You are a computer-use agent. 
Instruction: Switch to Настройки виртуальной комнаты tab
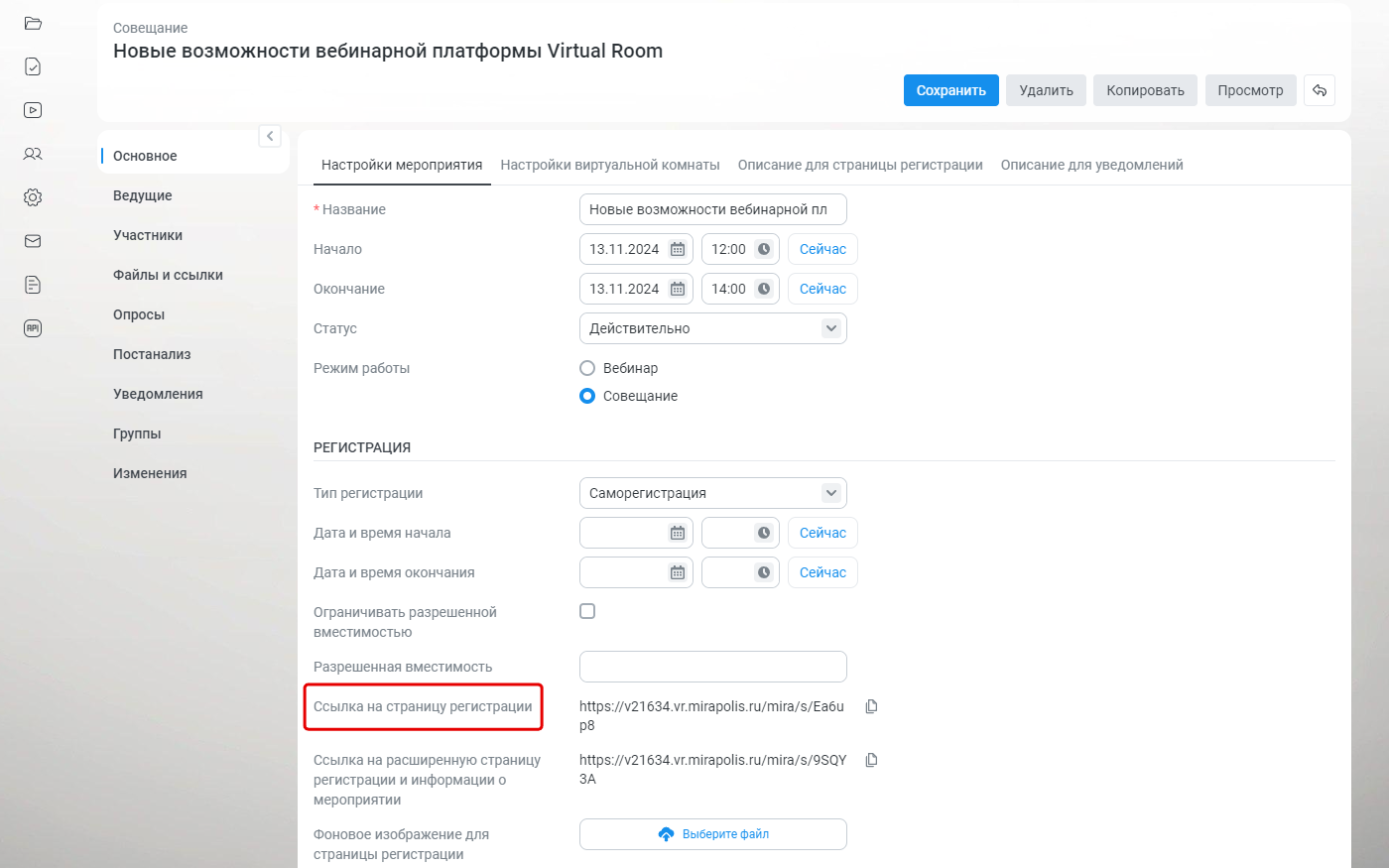pyautogui.click(x=610, y=165)
